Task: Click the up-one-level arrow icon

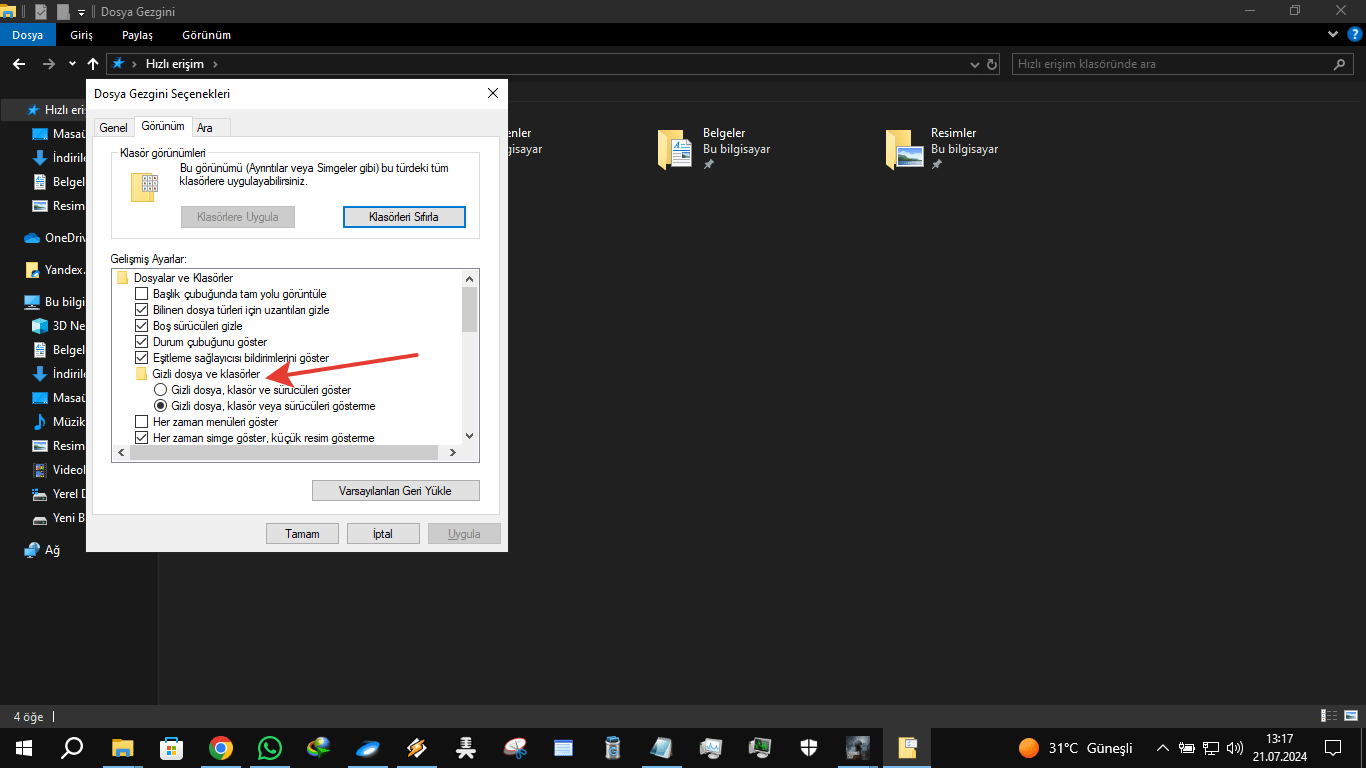Action: click(93, 64)
